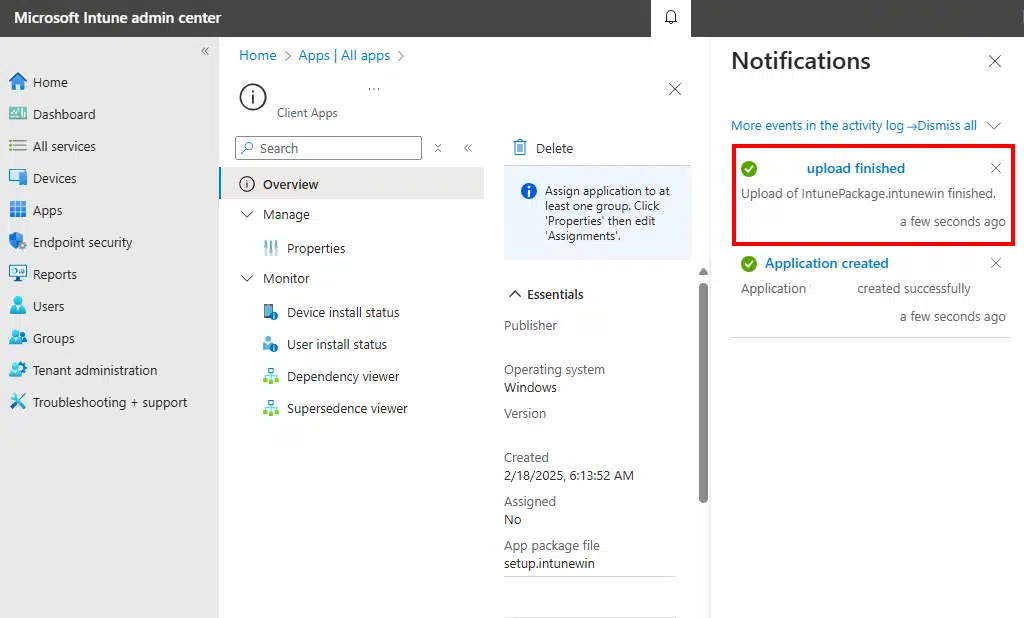
Task: Click the vertical scrollbar in Overview pane
Action: pos(703,390)
